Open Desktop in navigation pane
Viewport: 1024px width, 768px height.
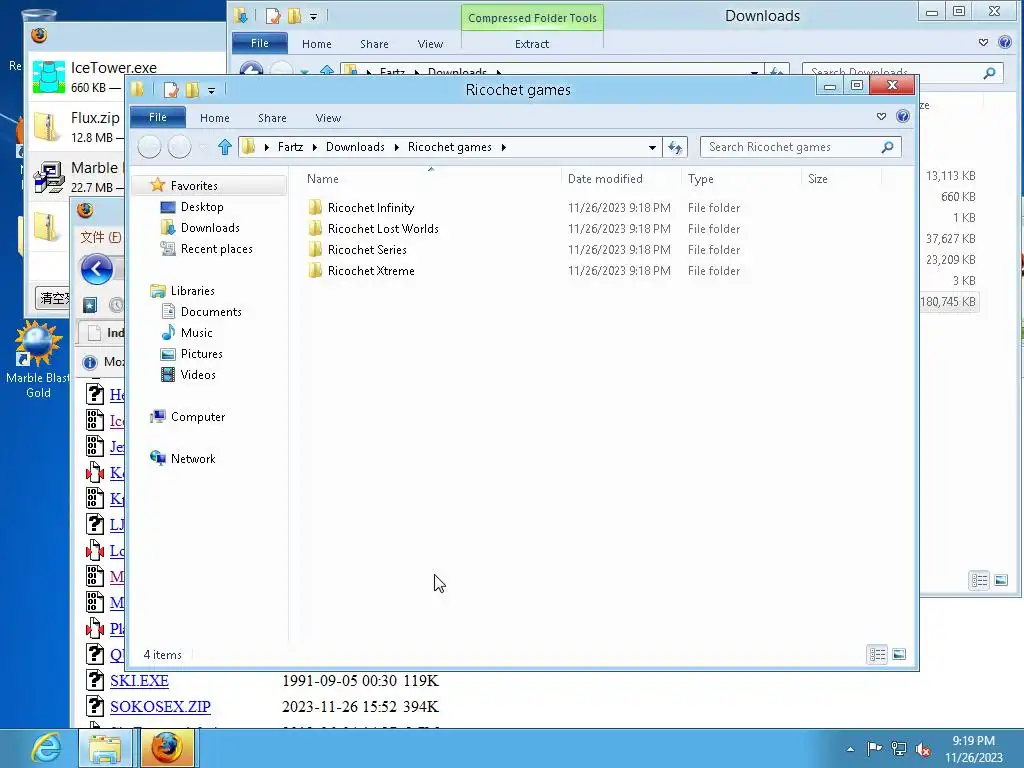coord(202,207)
